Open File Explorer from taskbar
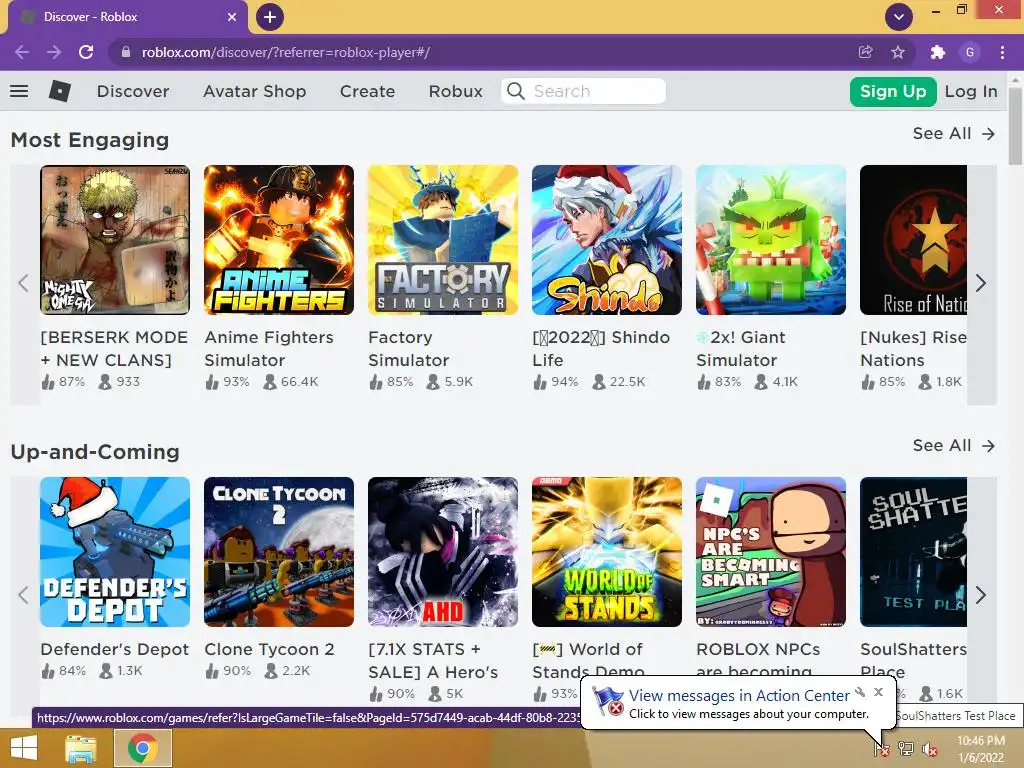 tap(81, 748)
